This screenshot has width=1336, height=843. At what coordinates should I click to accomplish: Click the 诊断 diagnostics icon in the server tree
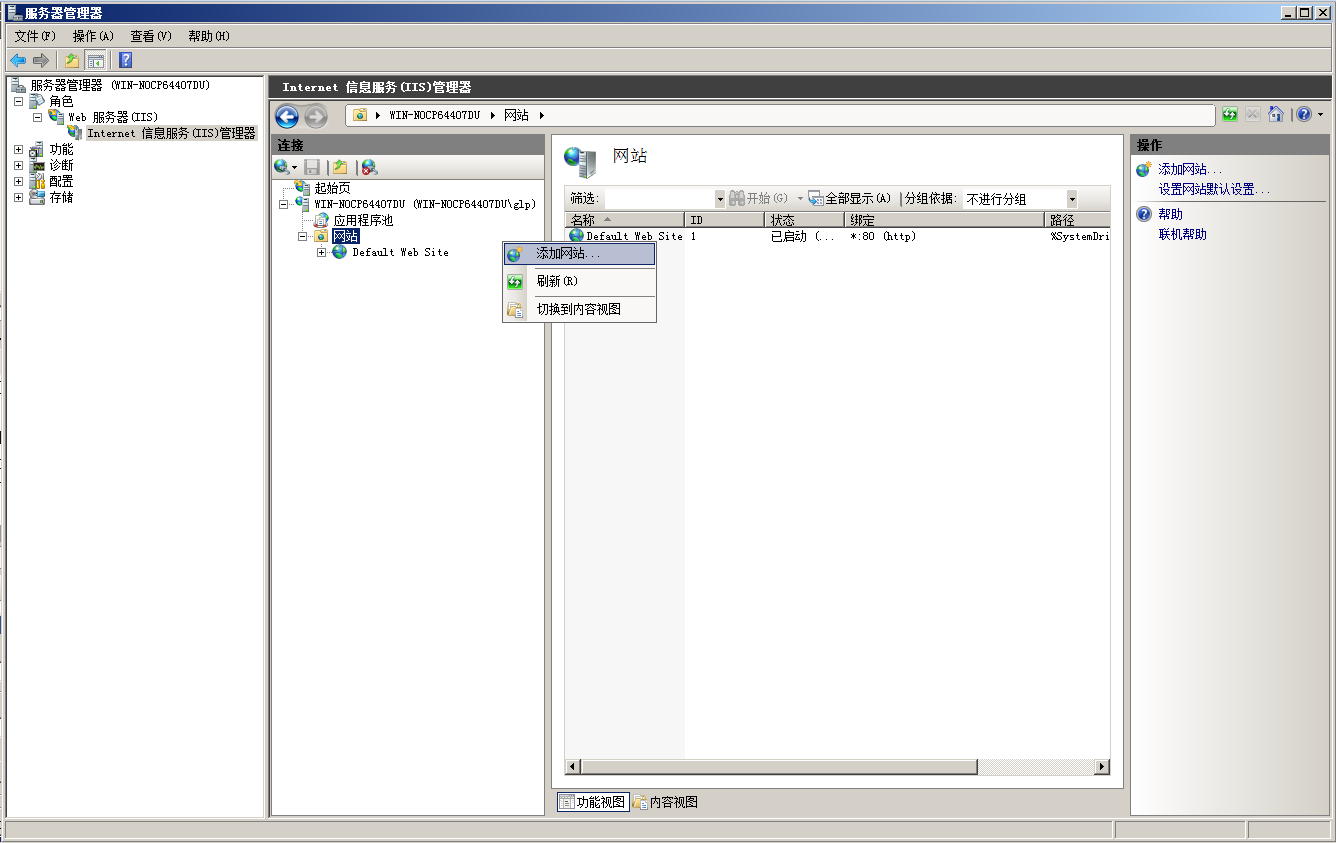37,165
